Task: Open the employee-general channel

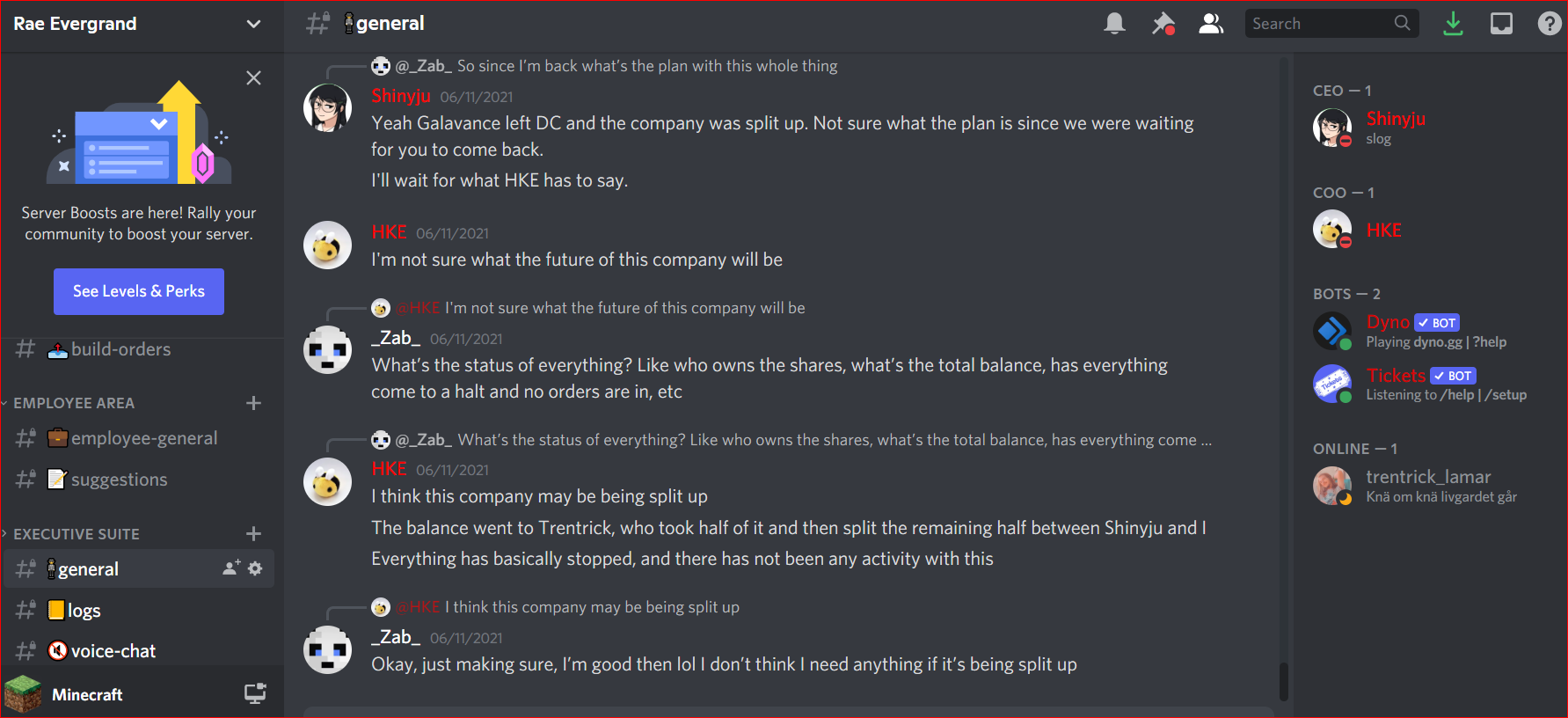Action: coord(139,438)
